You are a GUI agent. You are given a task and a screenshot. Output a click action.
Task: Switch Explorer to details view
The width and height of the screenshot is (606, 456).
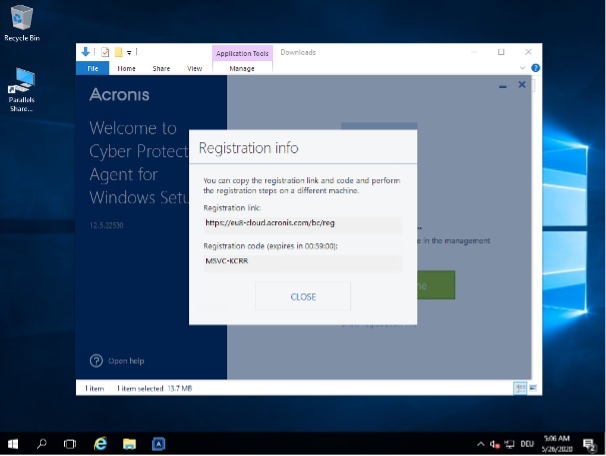(x=520, y=388)
